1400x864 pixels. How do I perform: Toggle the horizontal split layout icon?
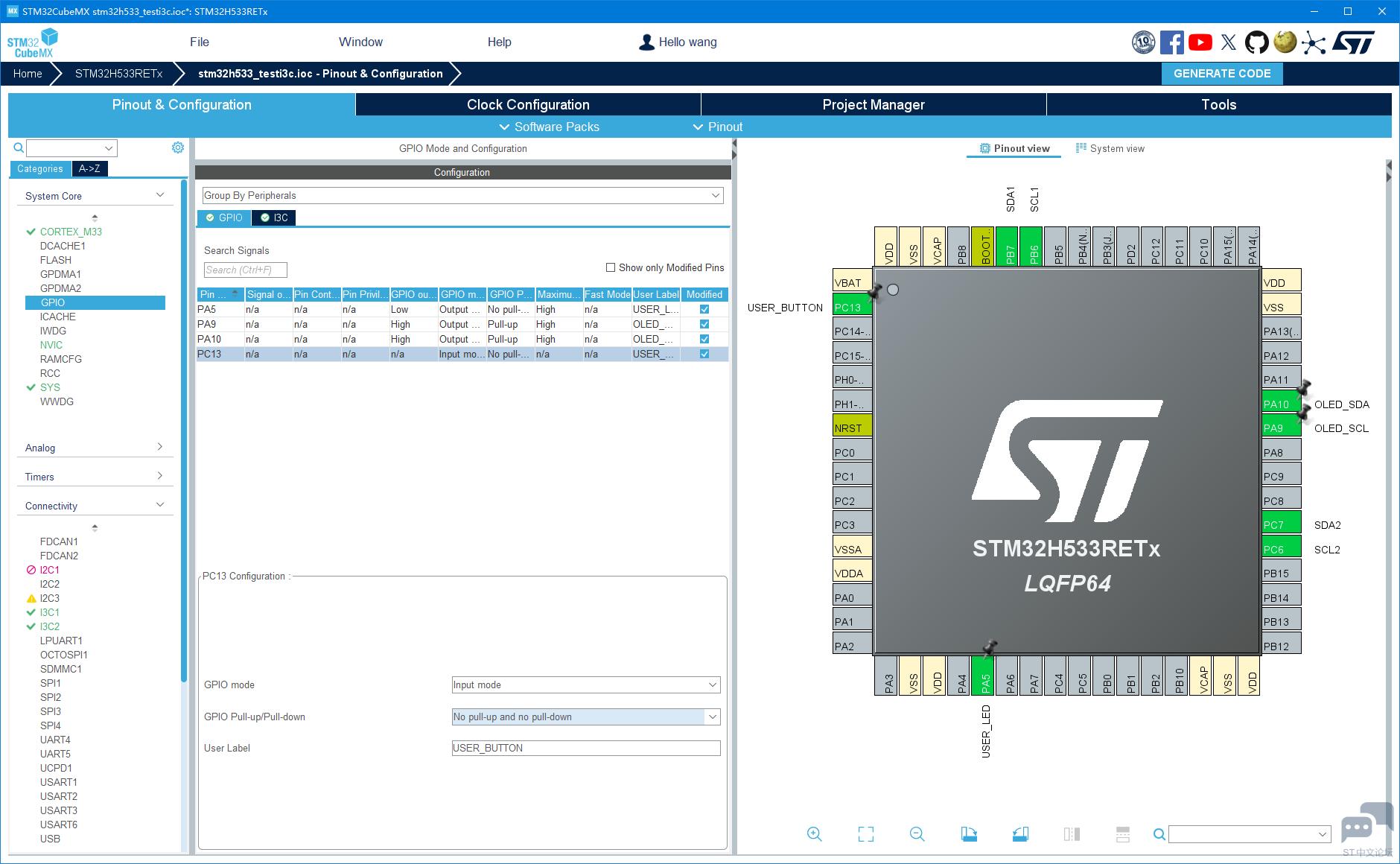[1123, 834]
